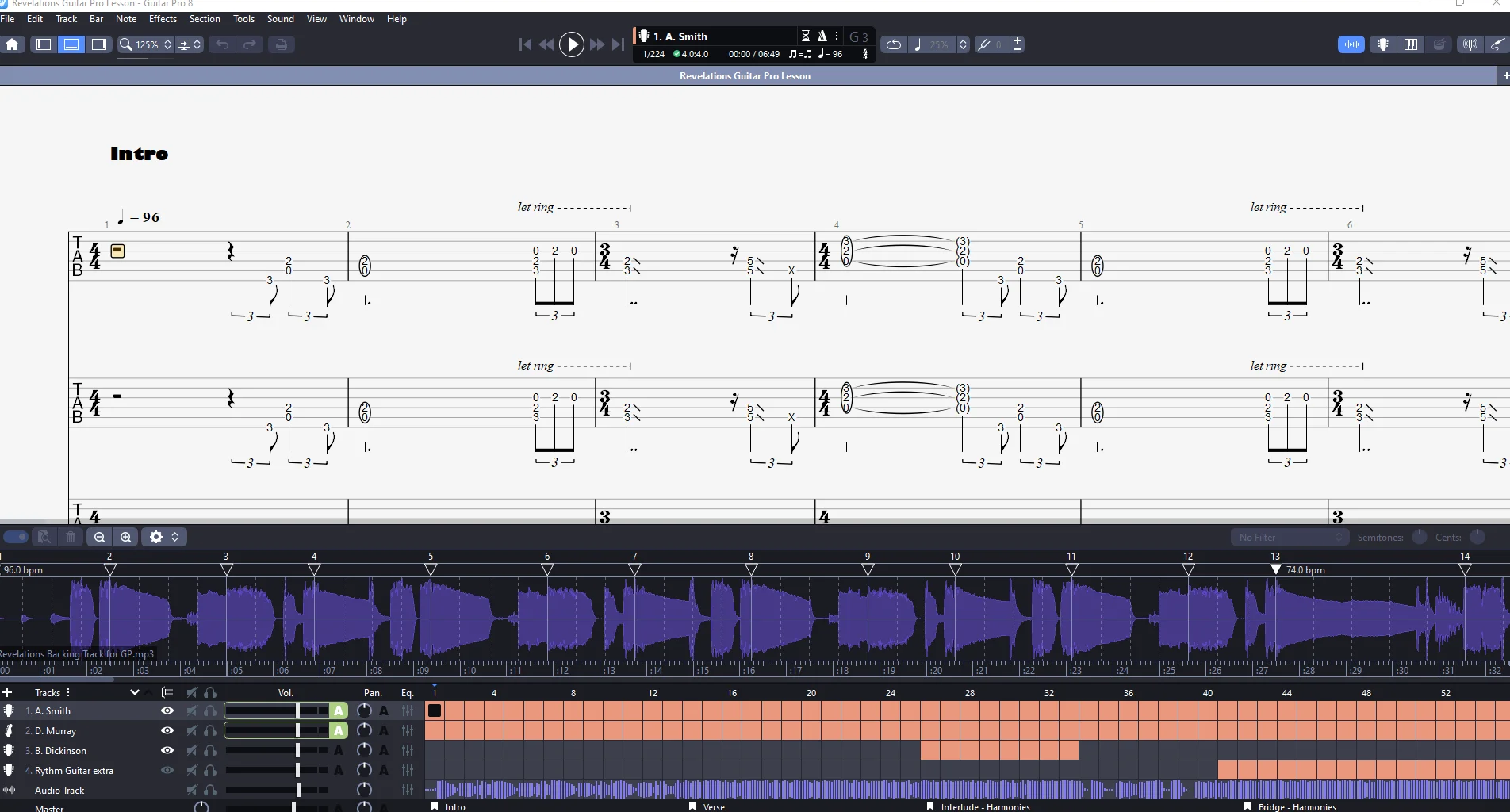Click the redo arrow icon
The image size is (1510, 812).
(250, 44)
